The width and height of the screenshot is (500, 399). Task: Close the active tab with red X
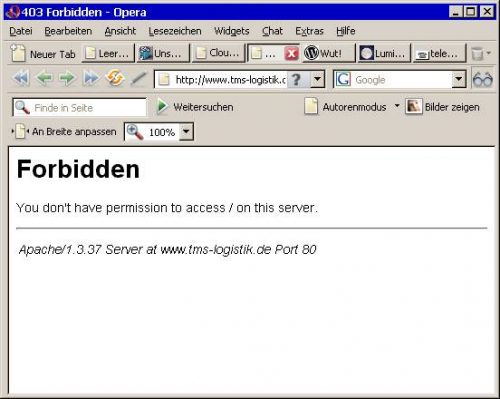point(292,54)
